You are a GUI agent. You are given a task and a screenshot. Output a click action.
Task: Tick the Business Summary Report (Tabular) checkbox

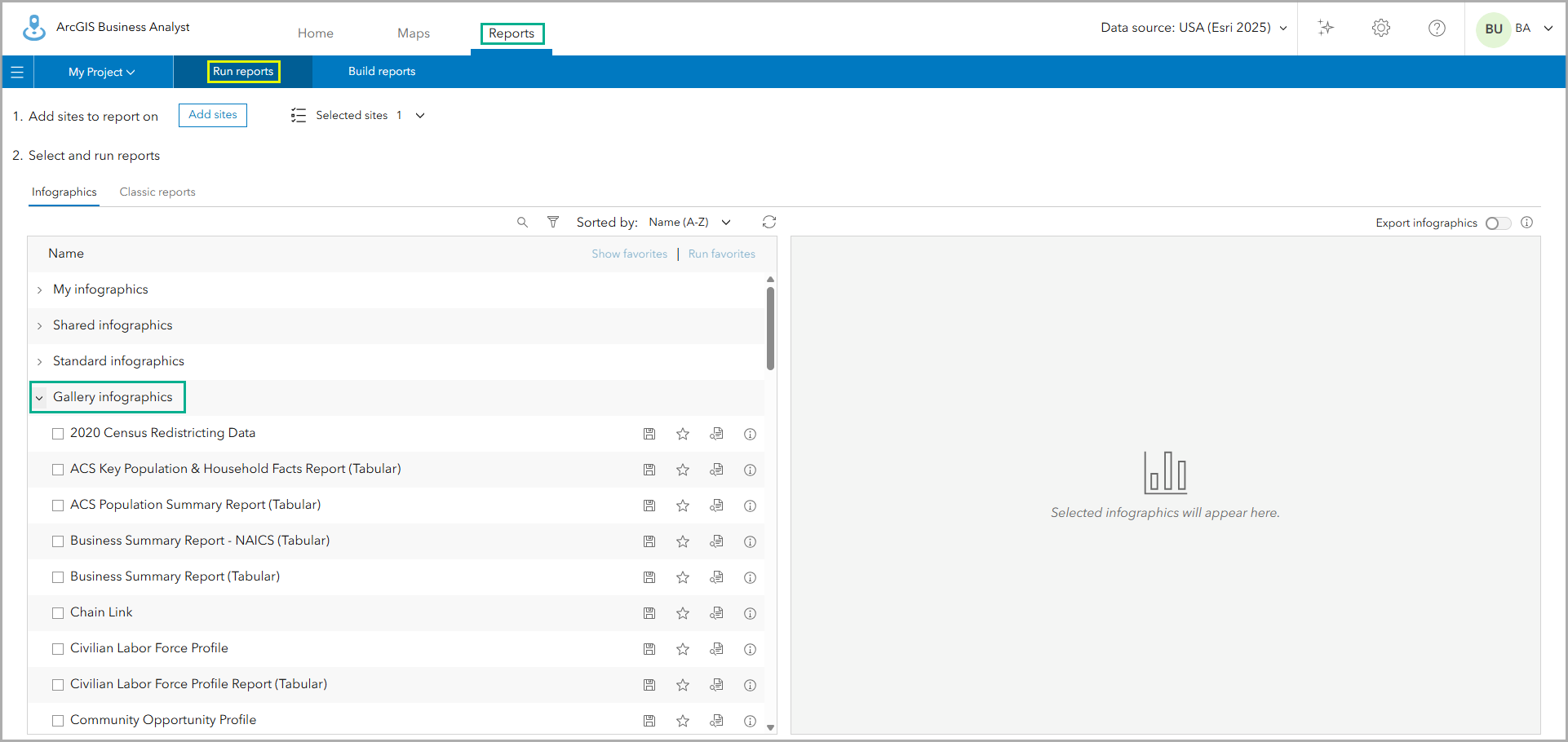58,577
